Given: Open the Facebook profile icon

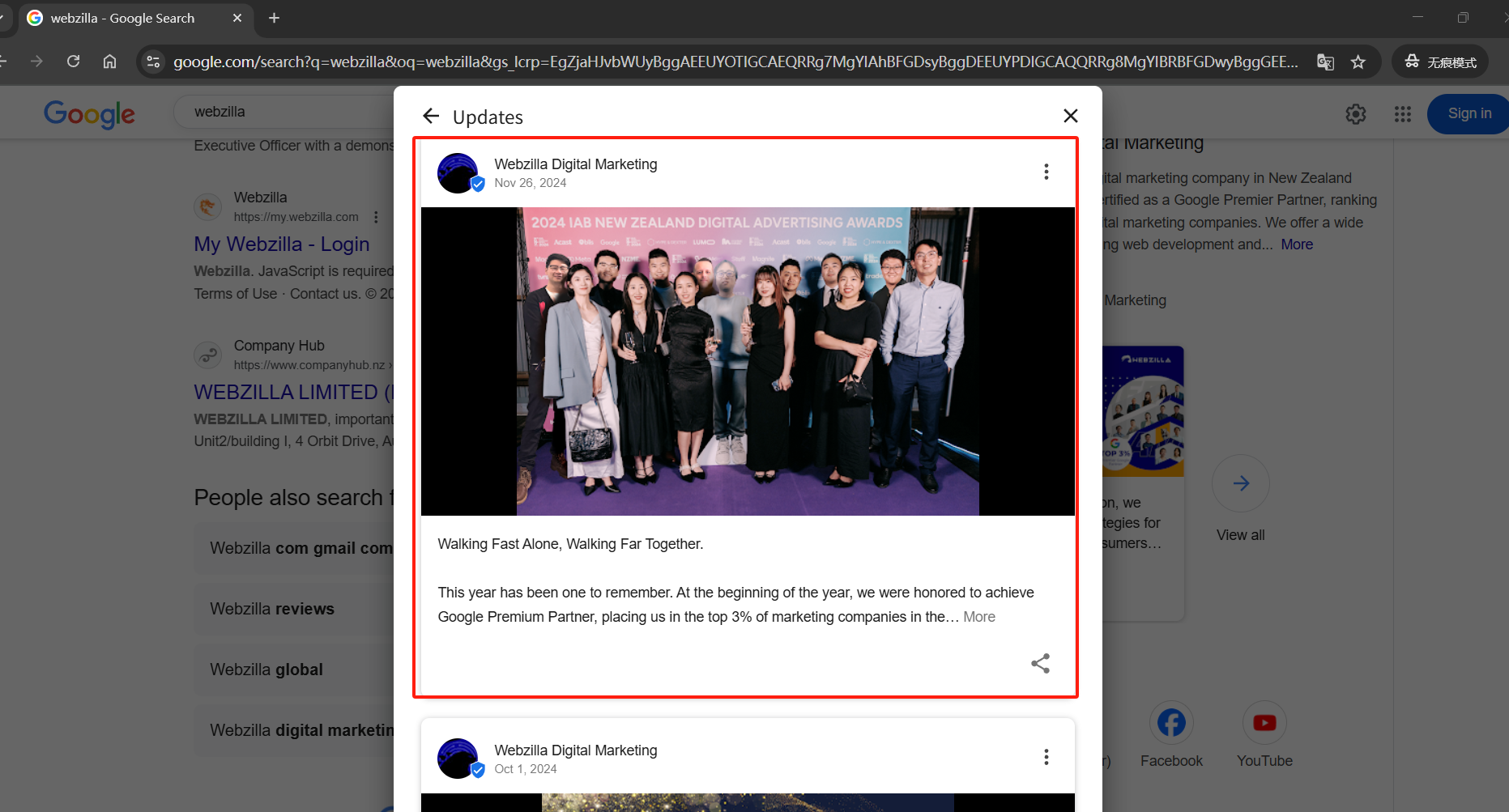Looking at the screenshot, I should tap(1171, 722).
